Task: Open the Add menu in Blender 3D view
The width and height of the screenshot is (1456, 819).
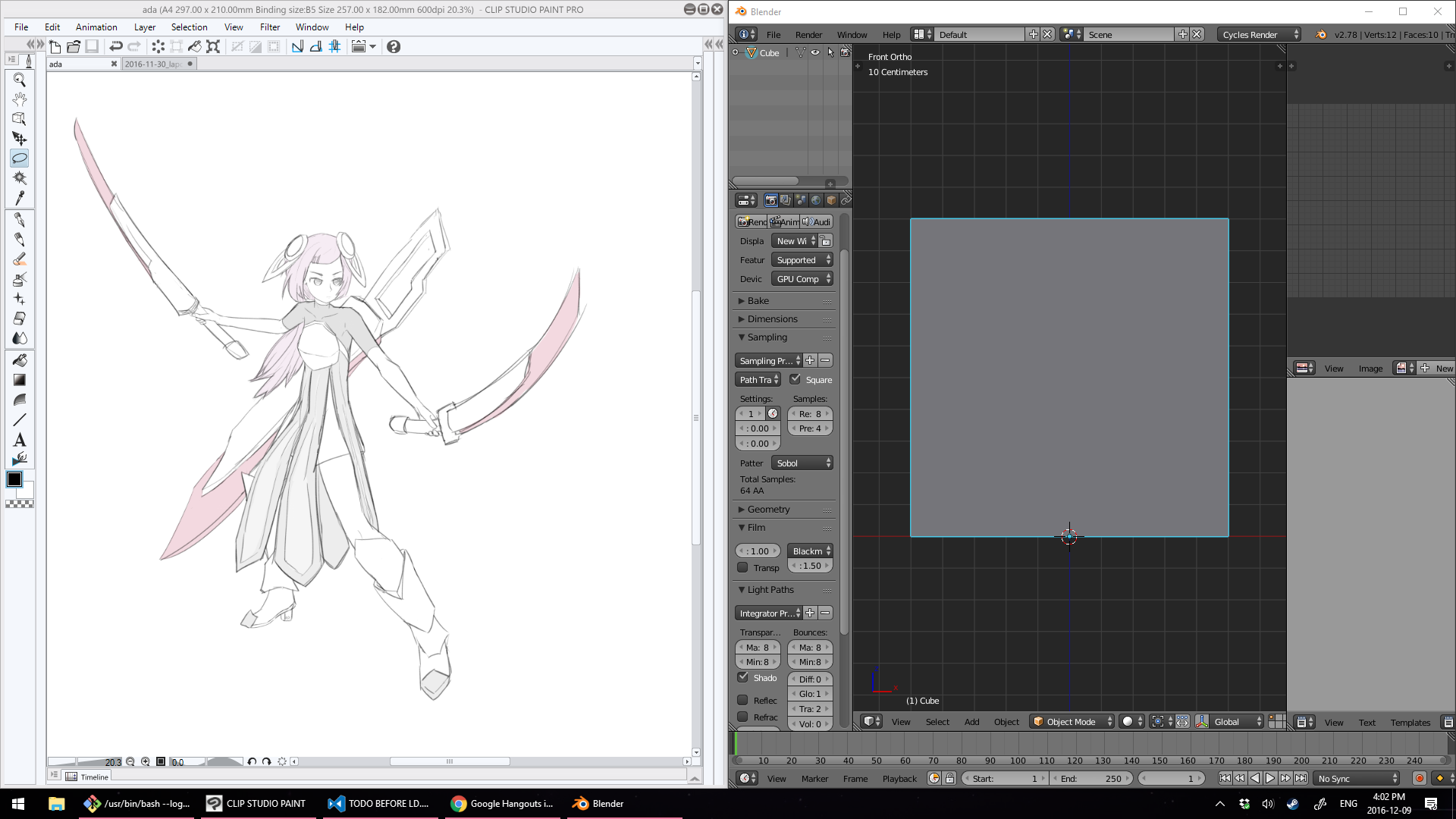Action: point(971,722)
